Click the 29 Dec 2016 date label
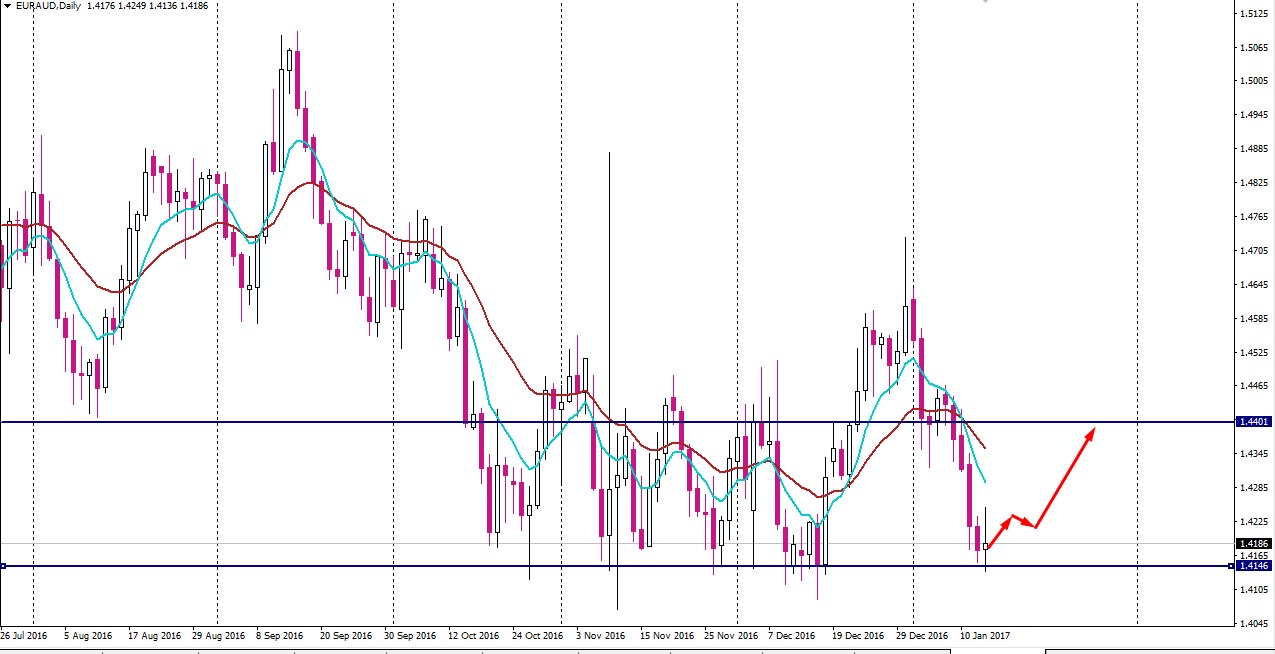The image size is (1275, 654). pyautogui.click(x=922, y=635)
